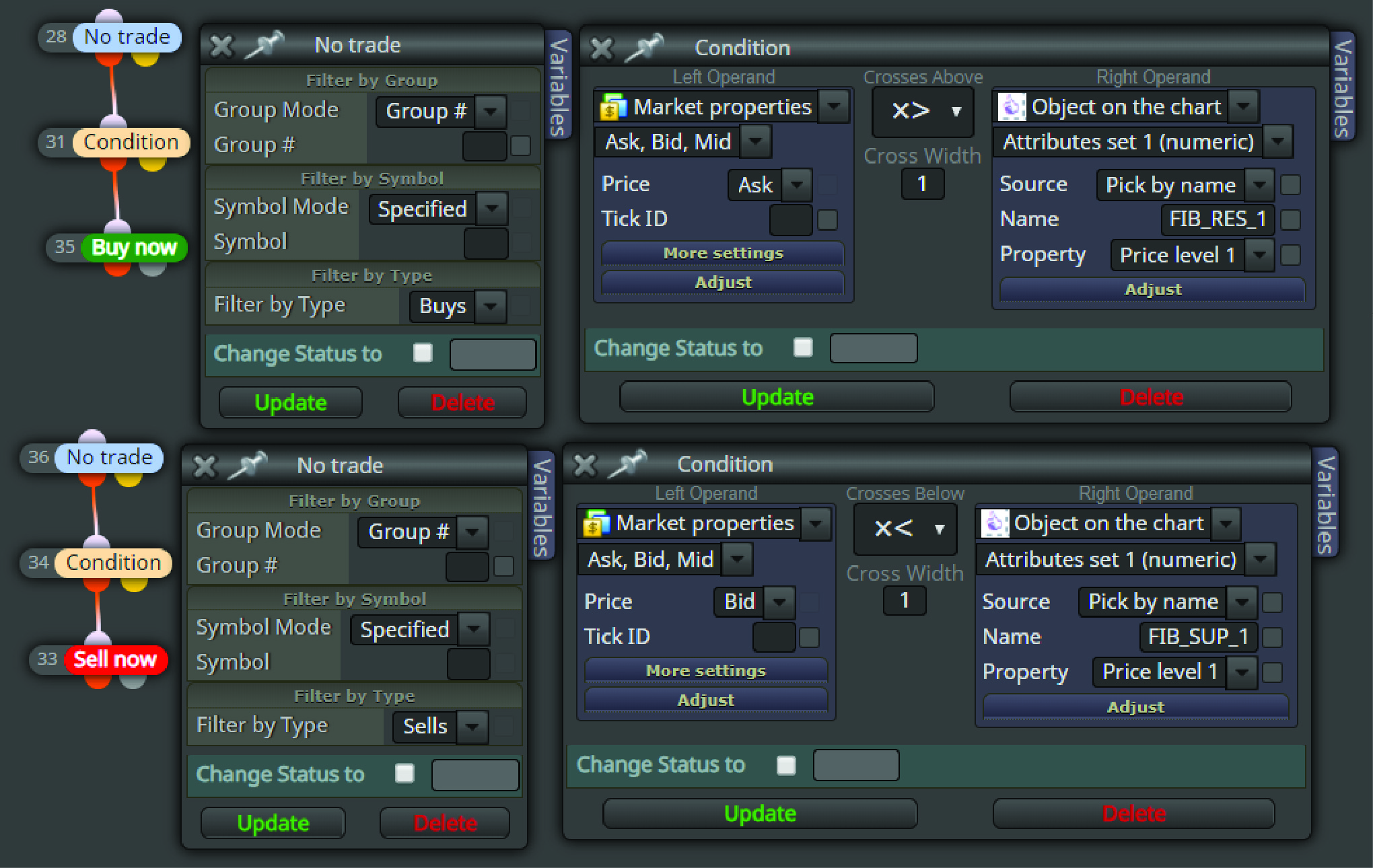The height and width of the screenshot is (868, 1373).
Task: Close the bottom No trade panel
Action: (204, 466)
